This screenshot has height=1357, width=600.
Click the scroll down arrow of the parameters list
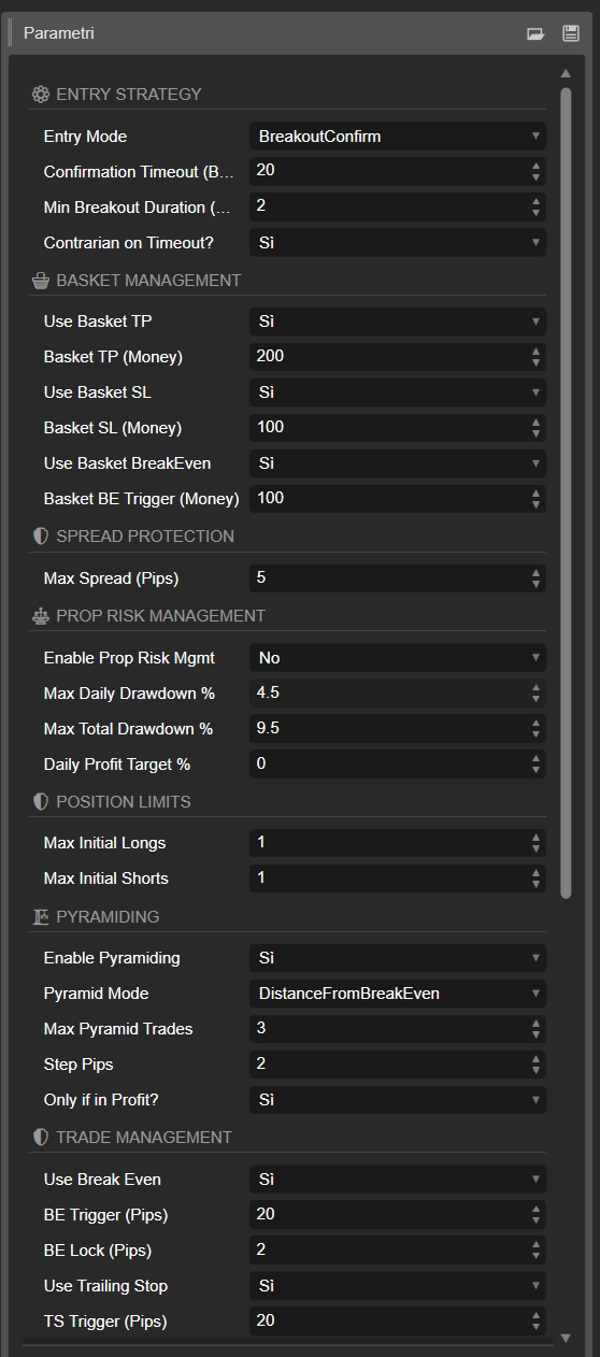tap(566, 1337)
